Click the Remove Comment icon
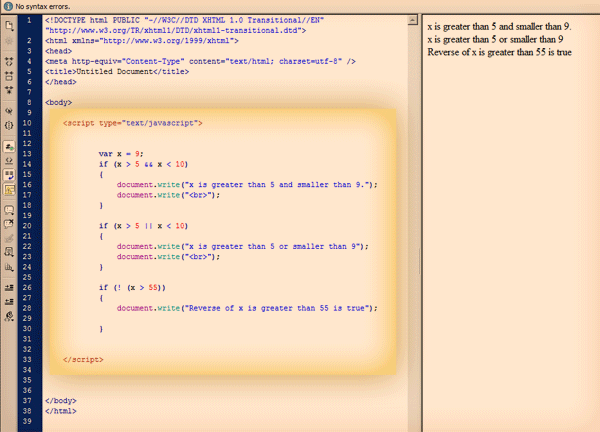This screenshot has height=432, width=600. click(9, 224)
